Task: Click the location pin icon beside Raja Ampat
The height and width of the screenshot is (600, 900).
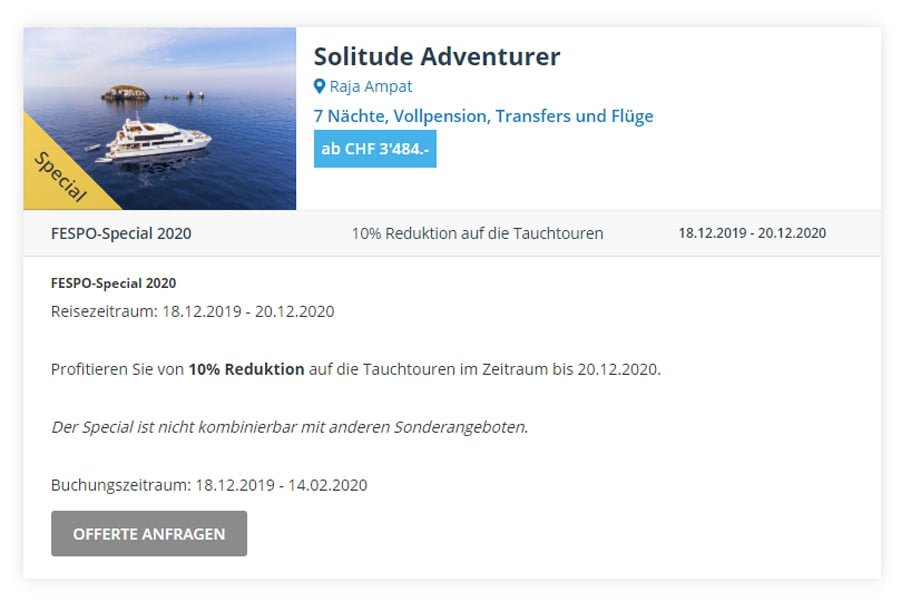Action: pos(320,87)
